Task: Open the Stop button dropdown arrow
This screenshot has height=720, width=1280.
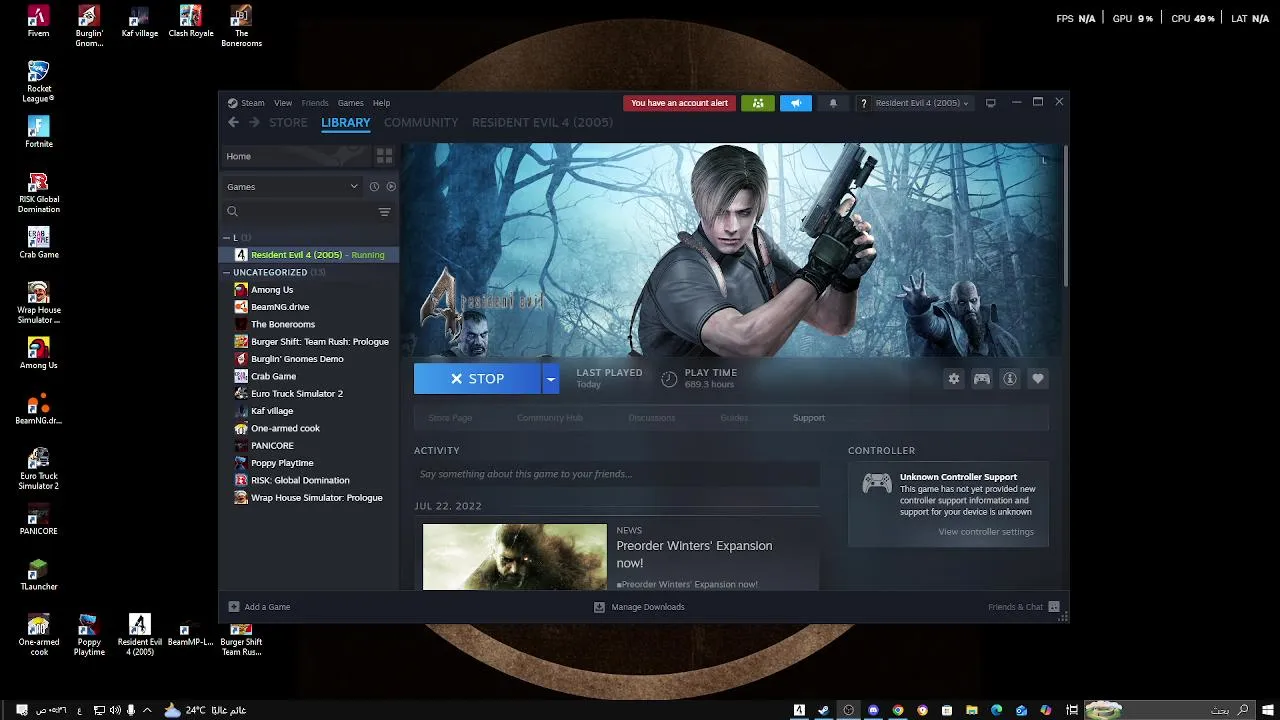Action: 550,379
